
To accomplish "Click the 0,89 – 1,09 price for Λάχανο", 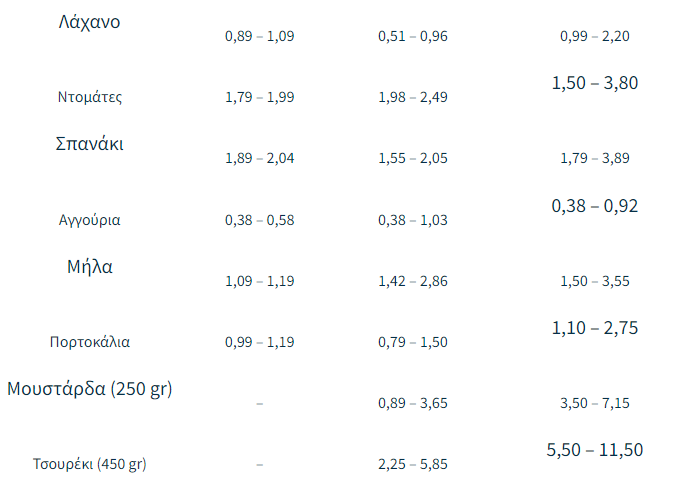I will pyautogui.click(x=260, y=37).
